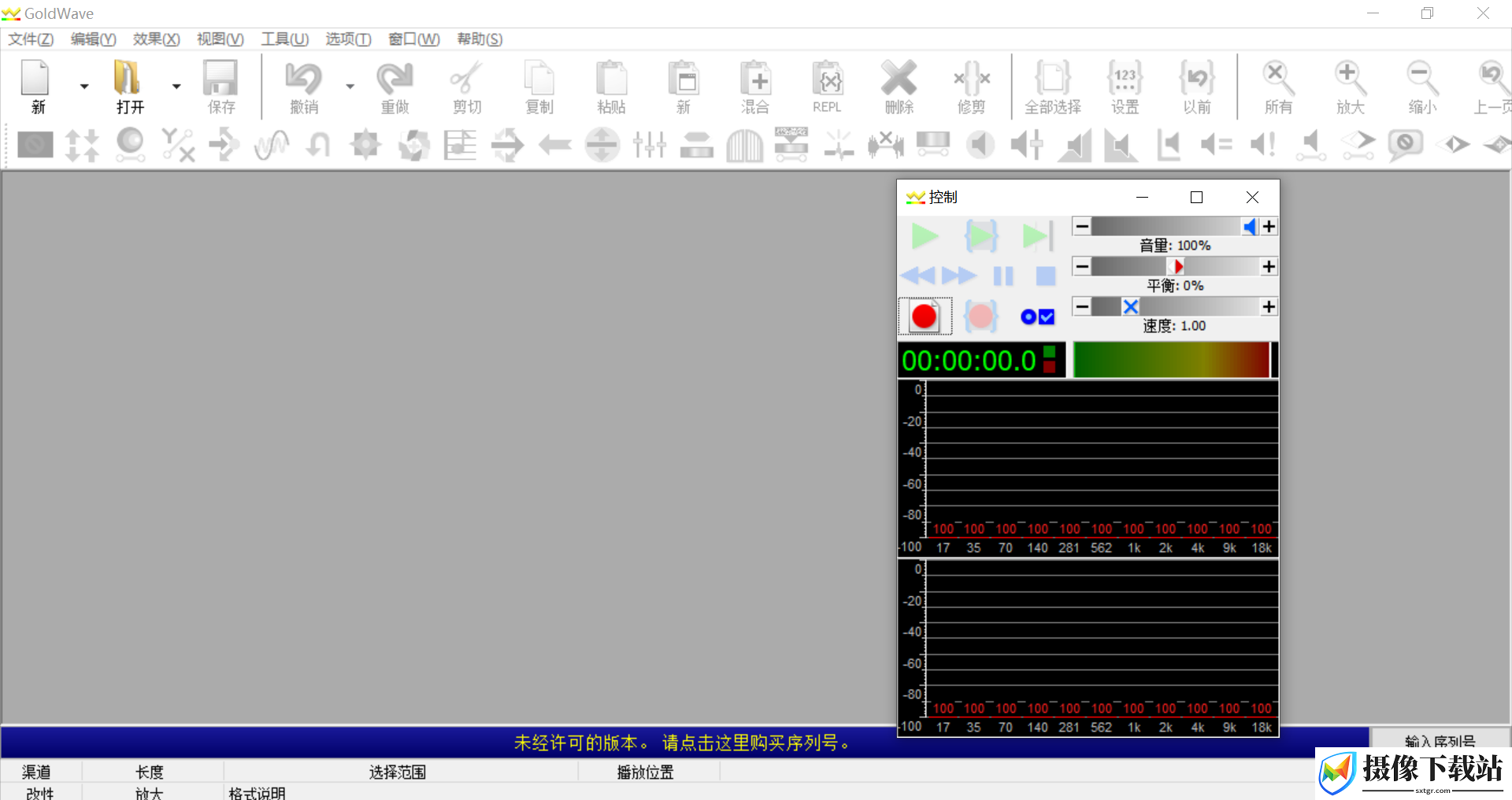
Task: Click the 撤销 undo icon
Action: pyautogui.click(x=304, y=86)
